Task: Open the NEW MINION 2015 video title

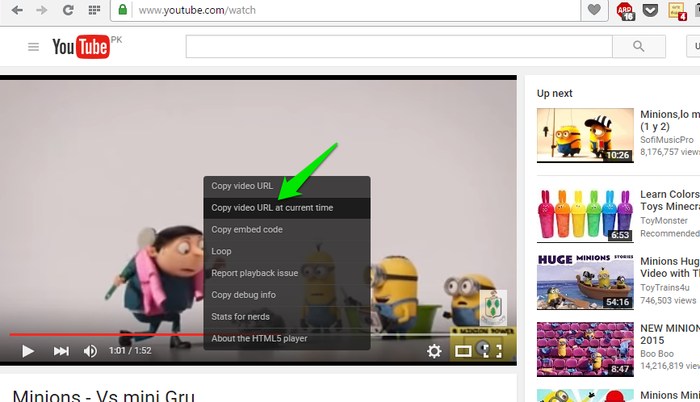Action: pos(670,334)
